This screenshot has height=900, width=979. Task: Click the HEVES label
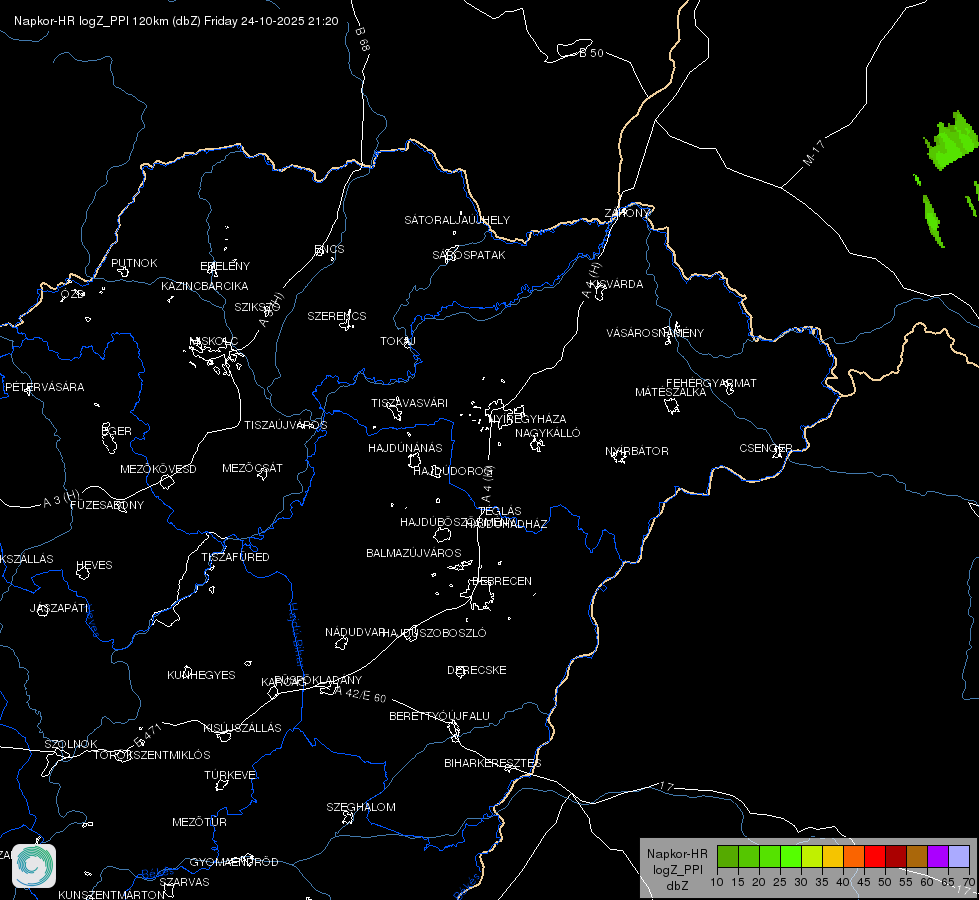tap(94, 565)
